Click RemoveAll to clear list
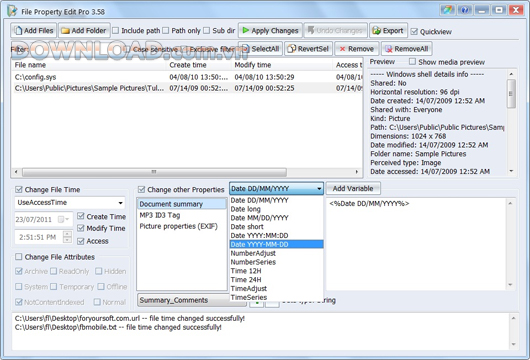This screenshot has width=530, height=360. 407,49
